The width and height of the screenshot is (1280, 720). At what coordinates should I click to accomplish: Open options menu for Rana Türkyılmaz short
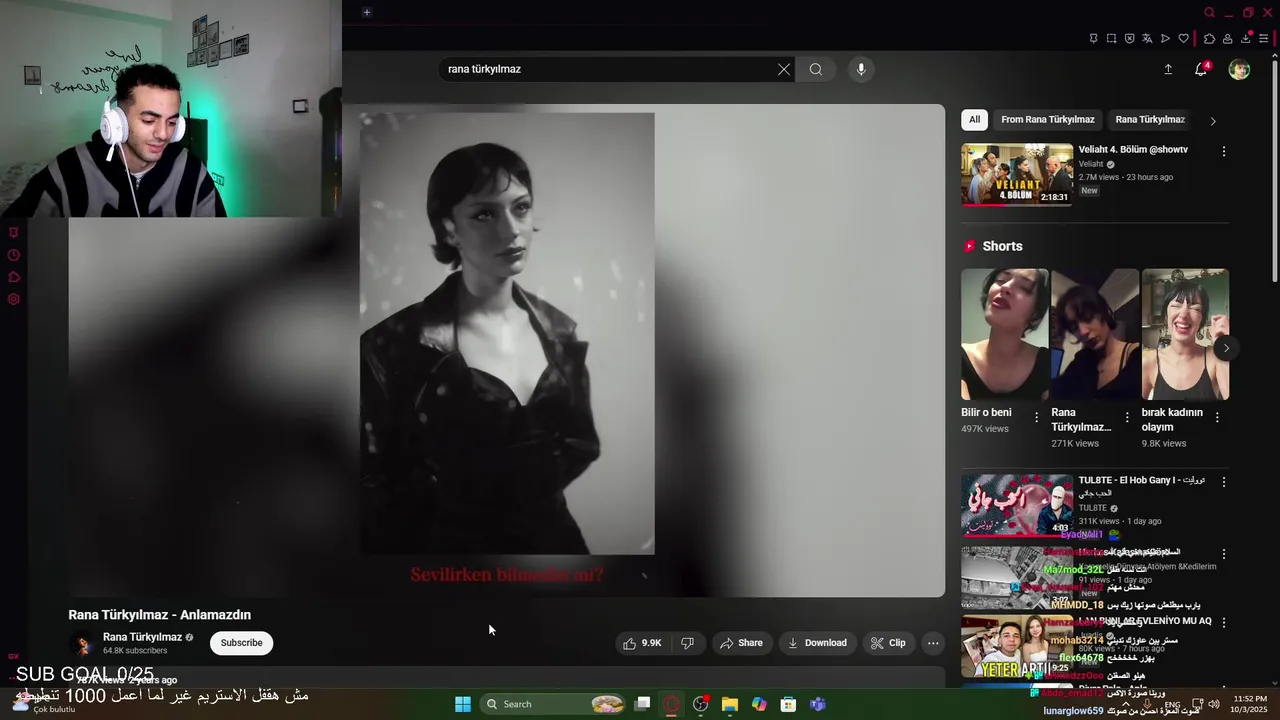[1127, 417]
